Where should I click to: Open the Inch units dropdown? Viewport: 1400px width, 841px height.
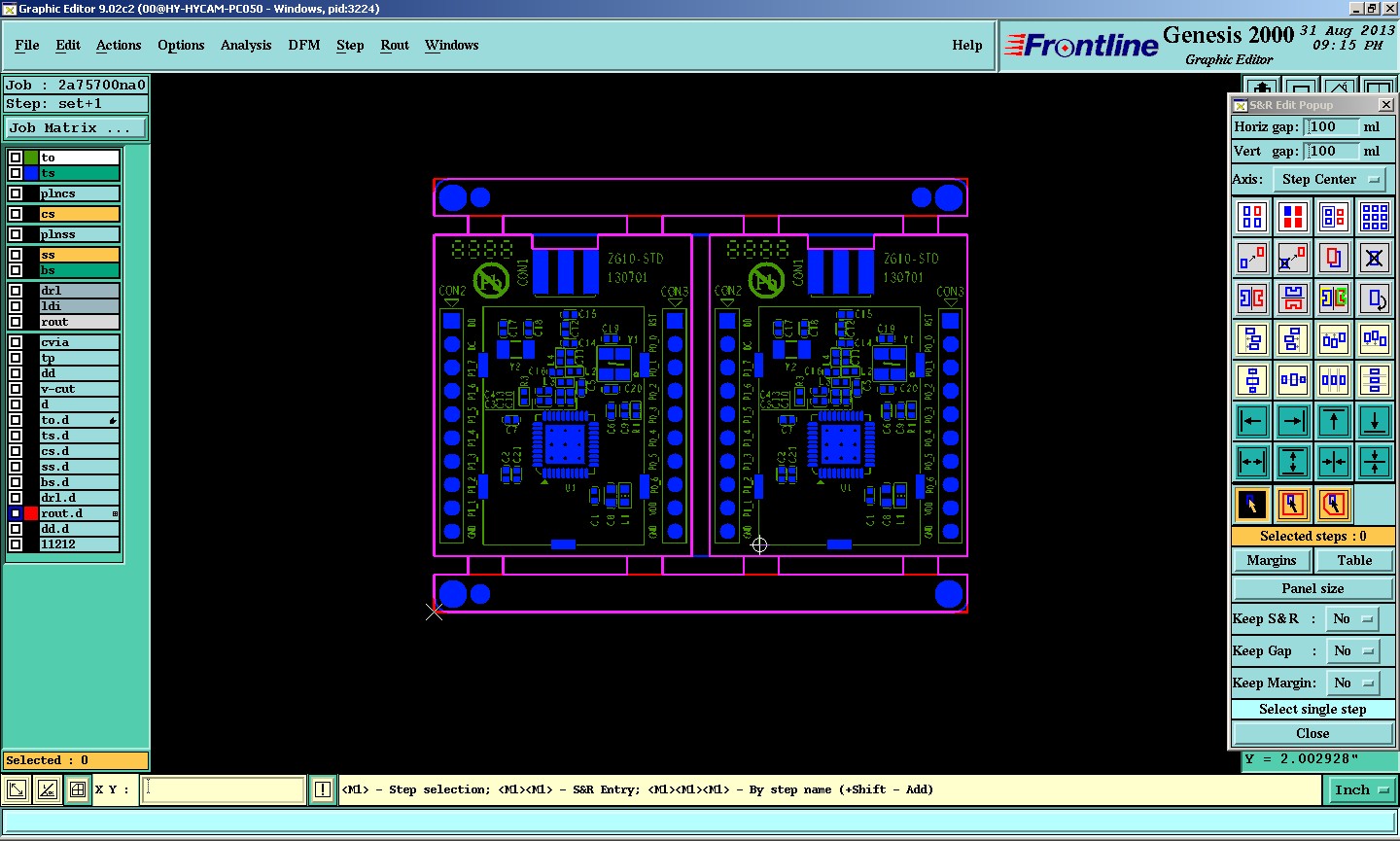click(1361, 789)
